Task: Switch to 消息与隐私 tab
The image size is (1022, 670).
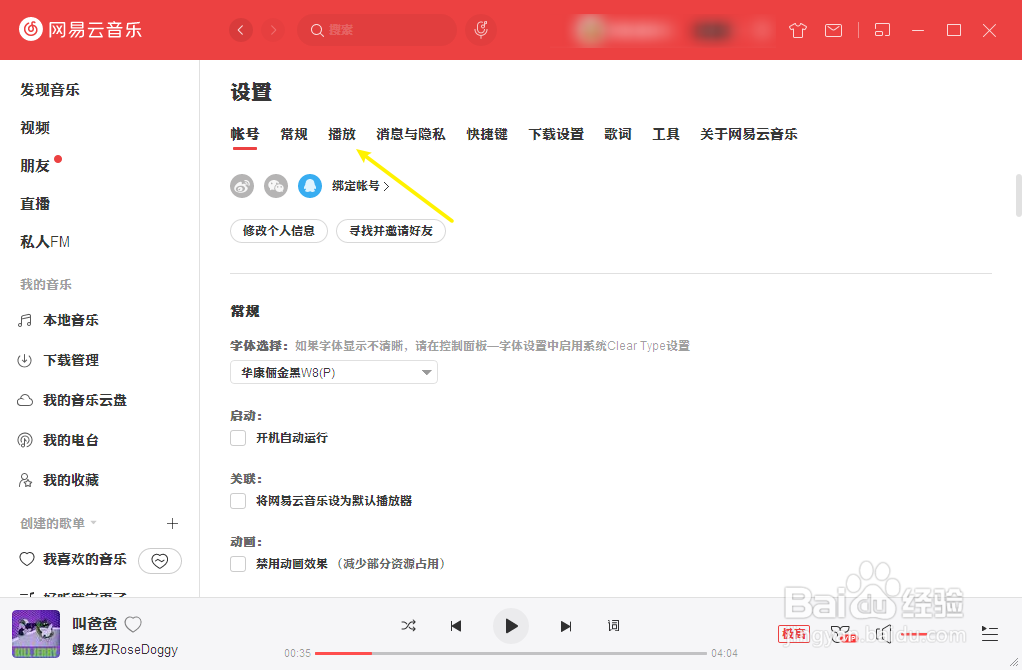Action: pos(411,134)
